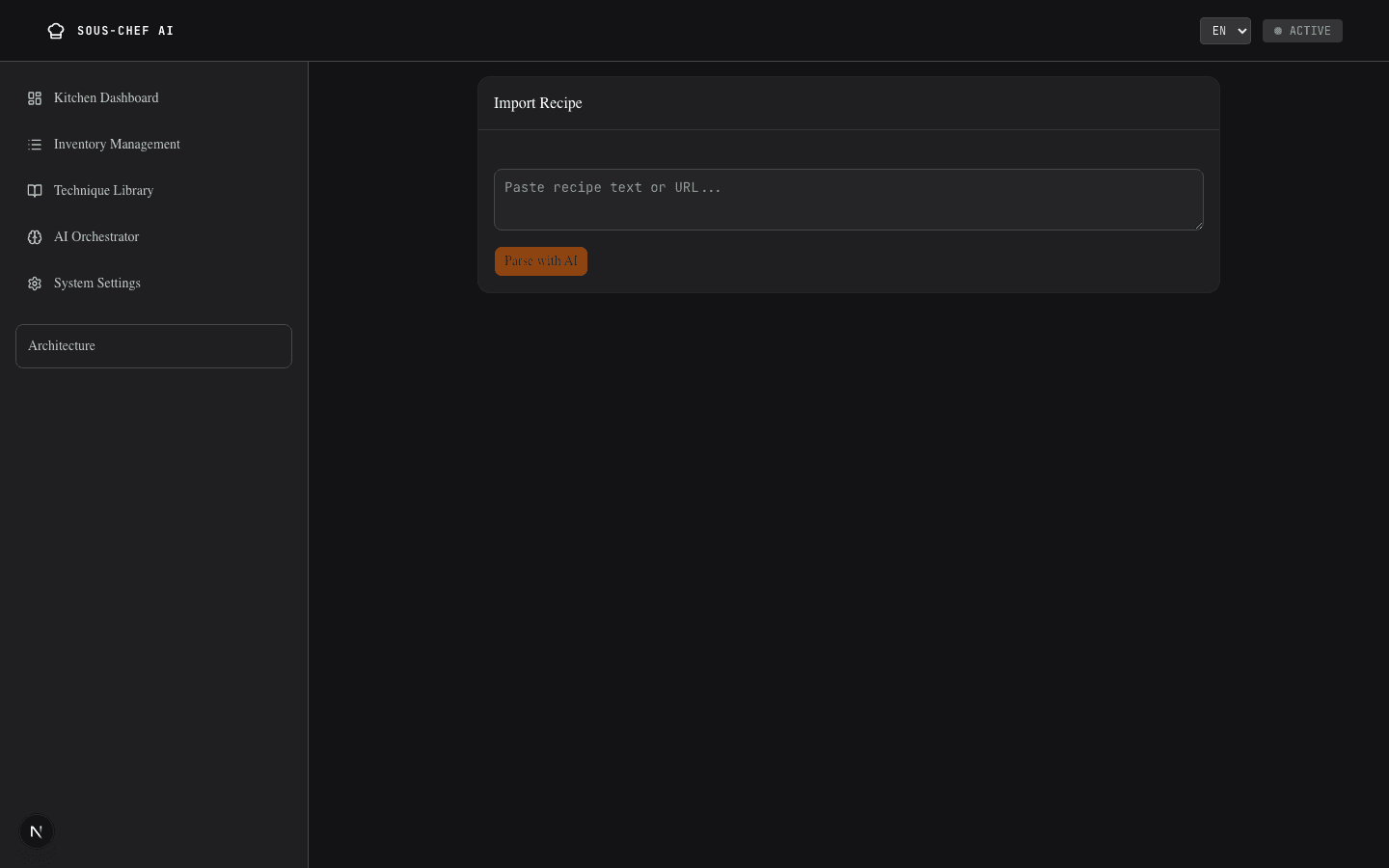Image resolution: width=1389 pixels, height=868 pixels.
Task: Click the ACTIVE status dot indicator
Action: pos(1278,31)
